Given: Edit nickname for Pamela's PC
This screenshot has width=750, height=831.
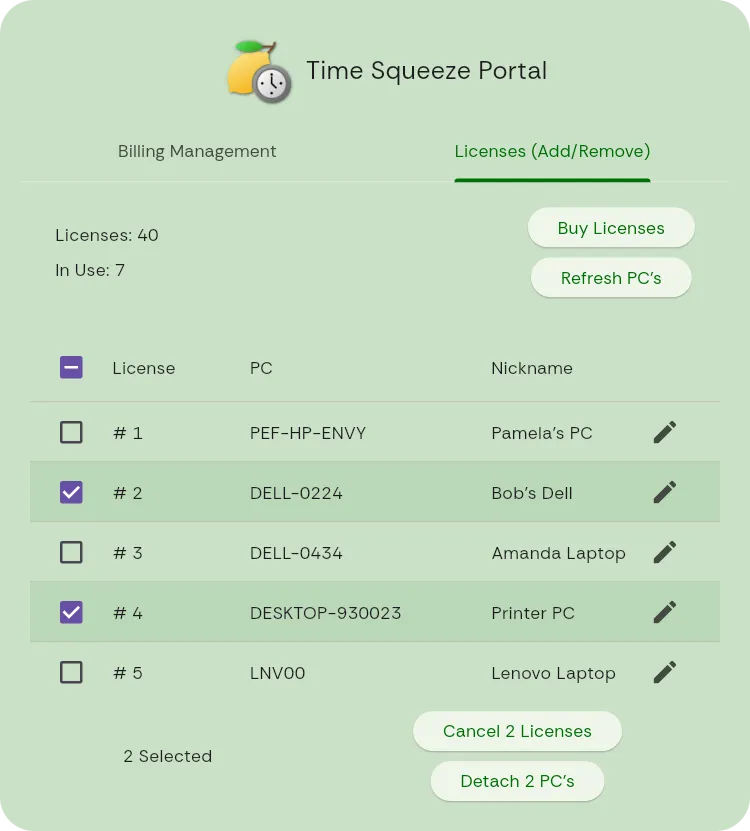Looking at the screenshot, I should 665,432.
